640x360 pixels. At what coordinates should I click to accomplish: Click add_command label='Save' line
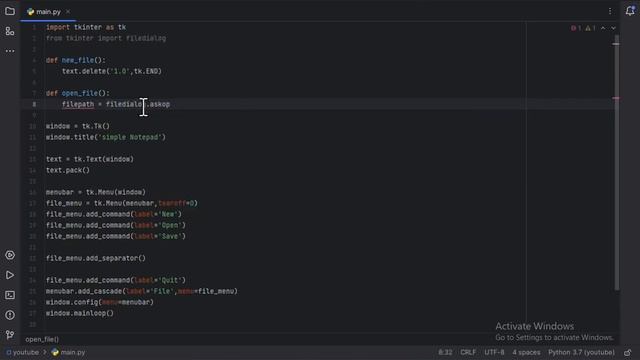point(116,236)
